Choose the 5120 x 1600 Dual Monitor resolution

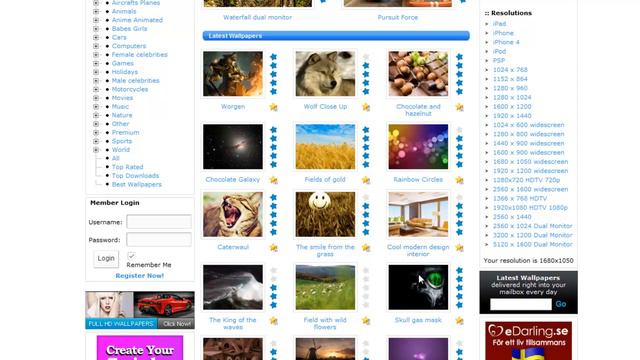pyautogui.click(x=532, y=244)
